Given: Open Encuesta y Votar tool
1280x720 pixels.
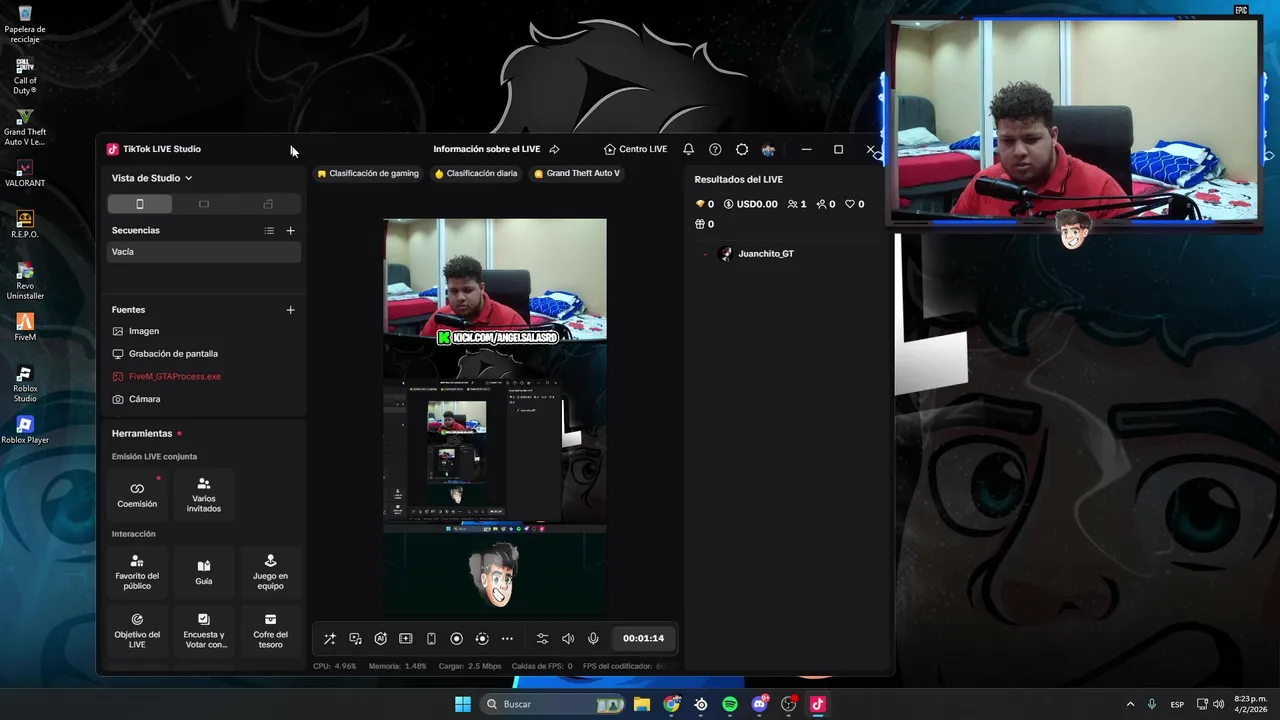Looking at the screenshot, I should tap(204, 631).
